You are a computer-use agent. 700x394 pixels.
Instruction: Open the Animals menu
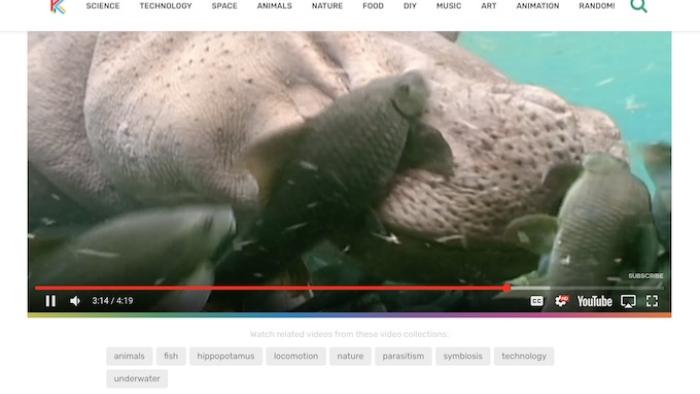pos(274,6)
